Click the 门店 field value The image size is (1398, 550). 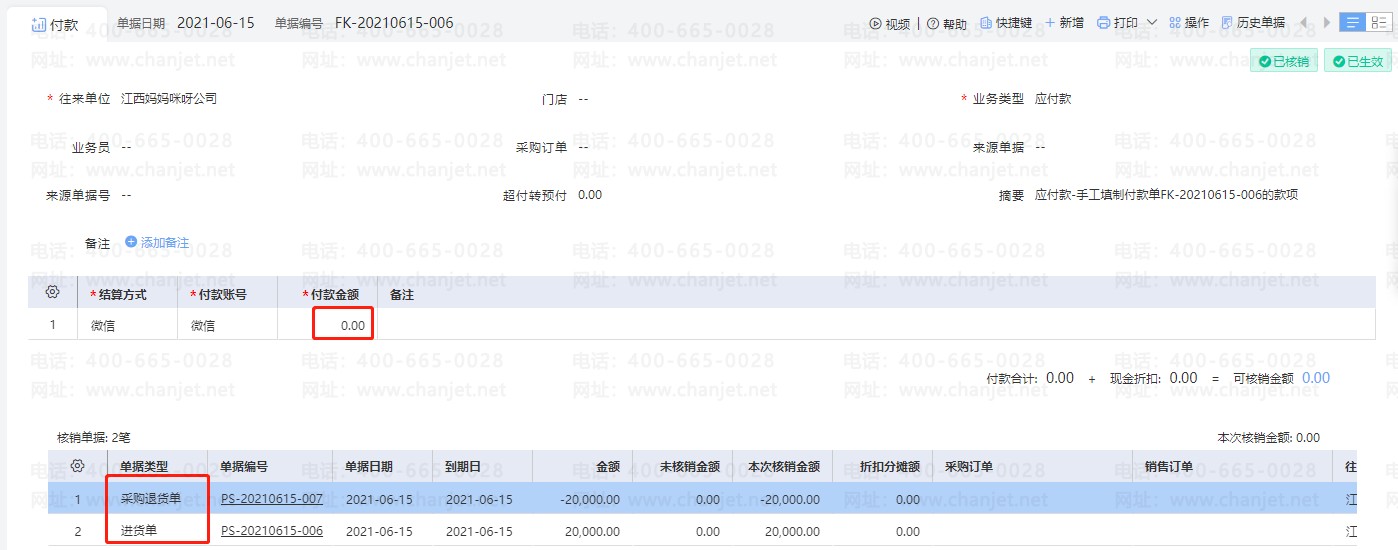pyautogui.click(x=583, y=99)
